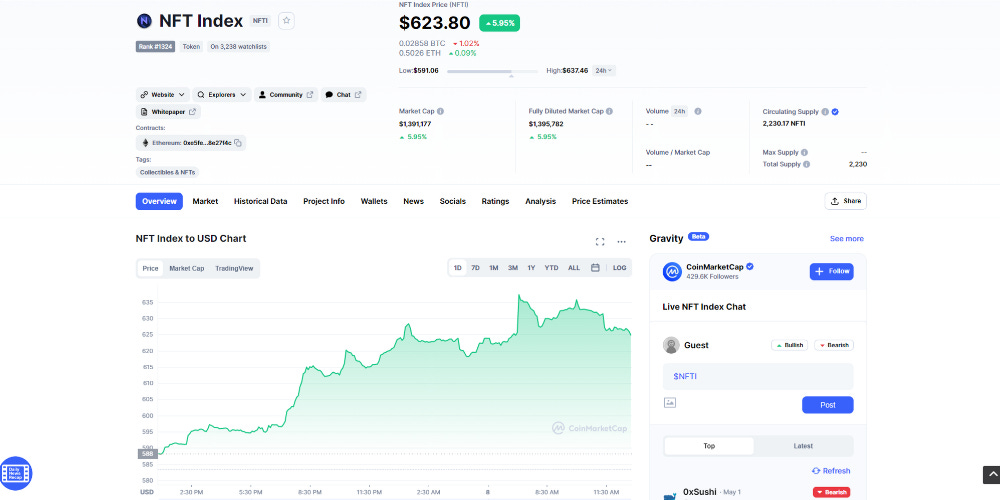
Task: Expand chart to fullscreen
Action: (x=599, y=242)
